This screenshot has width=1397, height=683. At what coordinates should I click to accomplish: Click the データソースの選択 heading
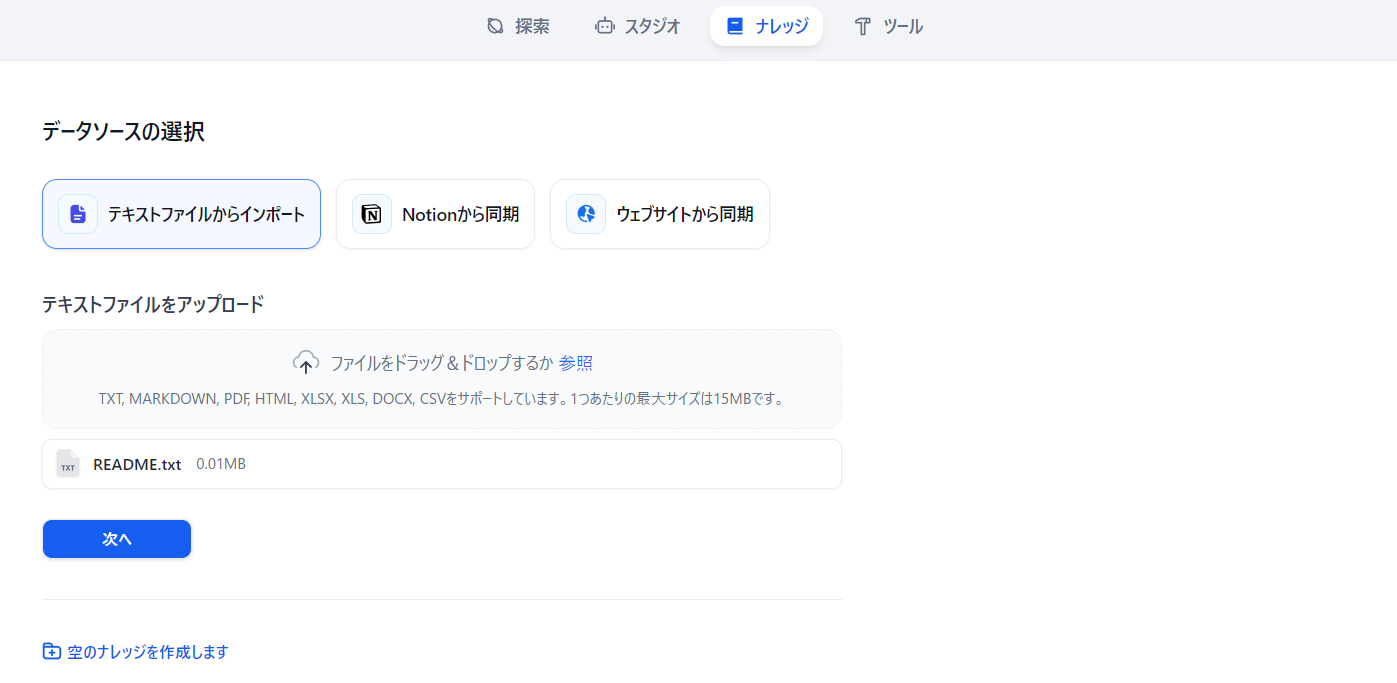[123, 131]
